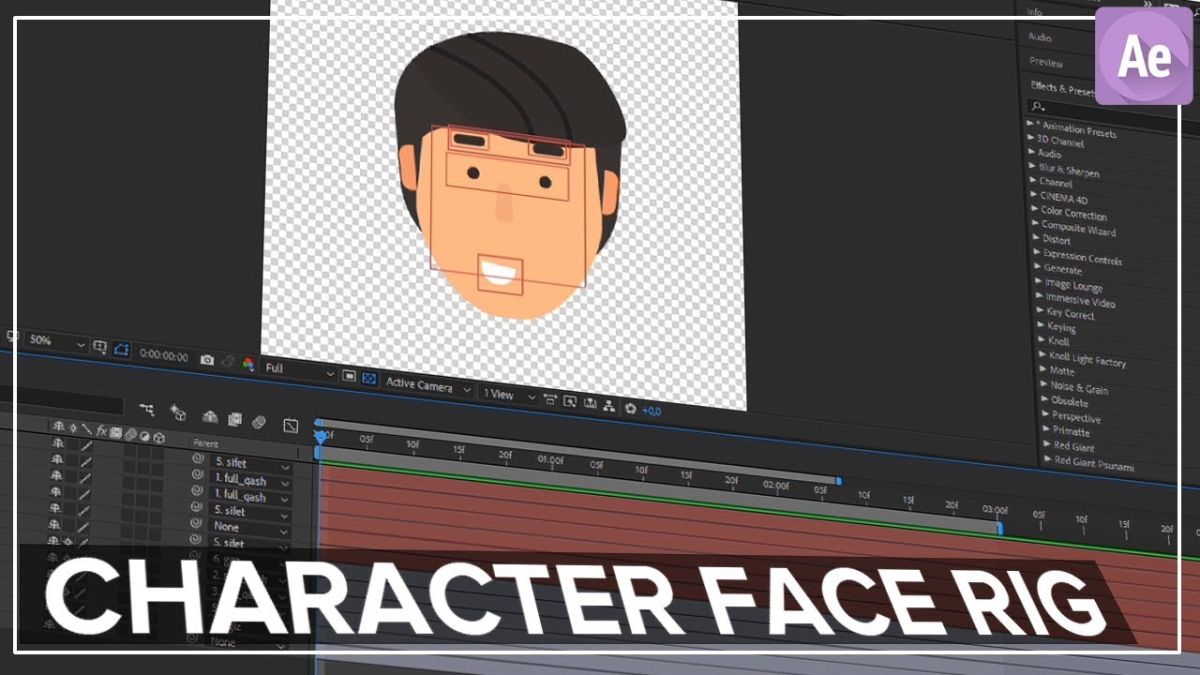Click the 0:00:00:00 timecode
This screenshot has height=675, width=1200.
164,355
